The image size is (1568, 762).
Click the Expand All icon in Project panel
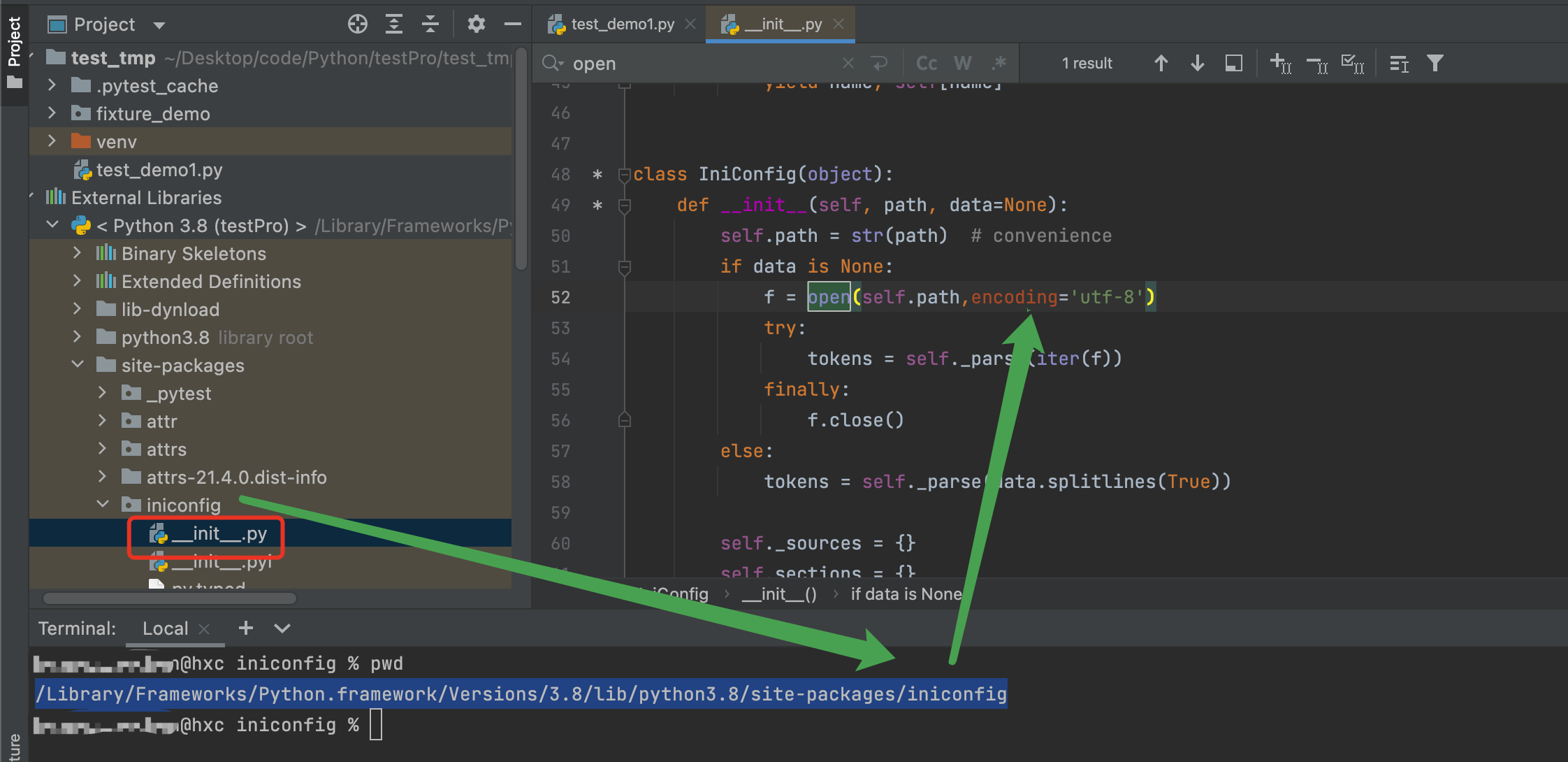pos(394,24)
